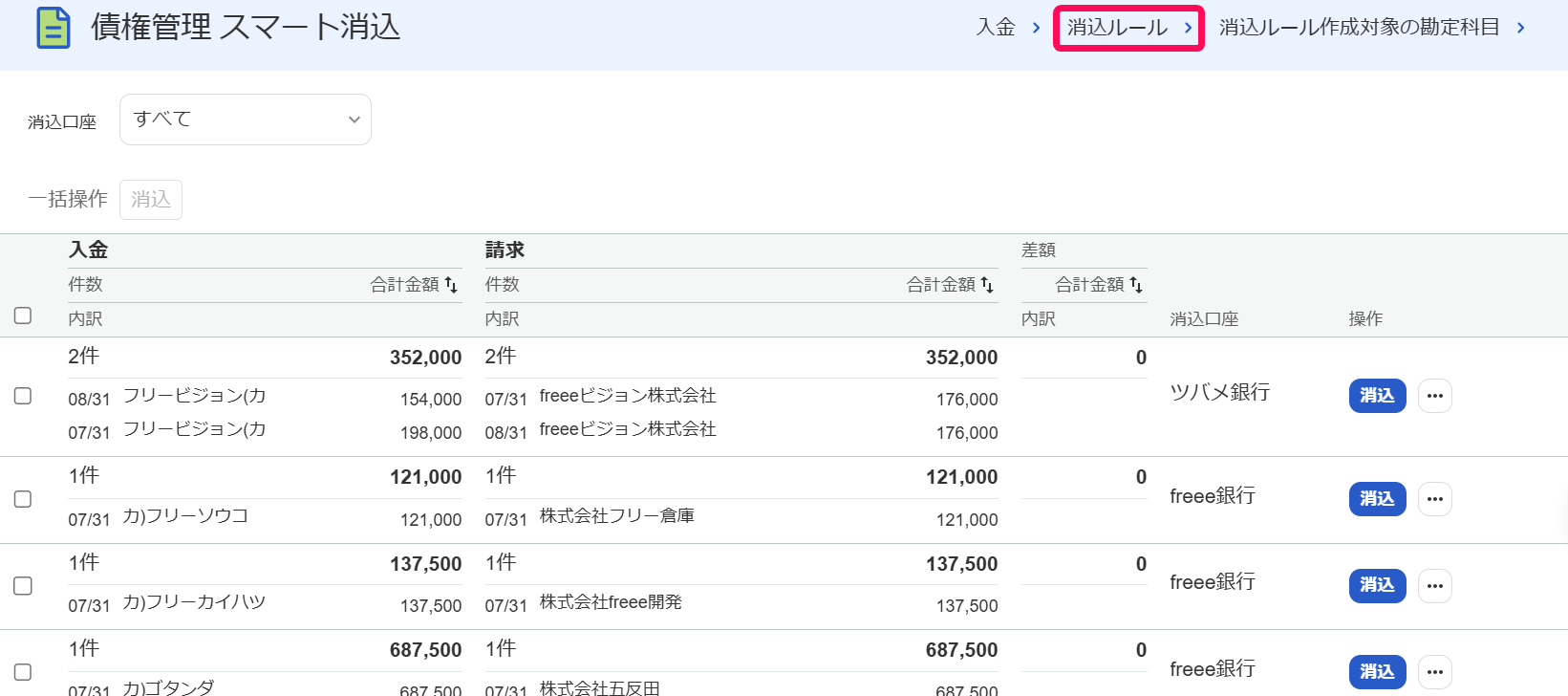Open the more-options menu for the 687,500 row
The image size is (1568, 696).
[1435, 671]
